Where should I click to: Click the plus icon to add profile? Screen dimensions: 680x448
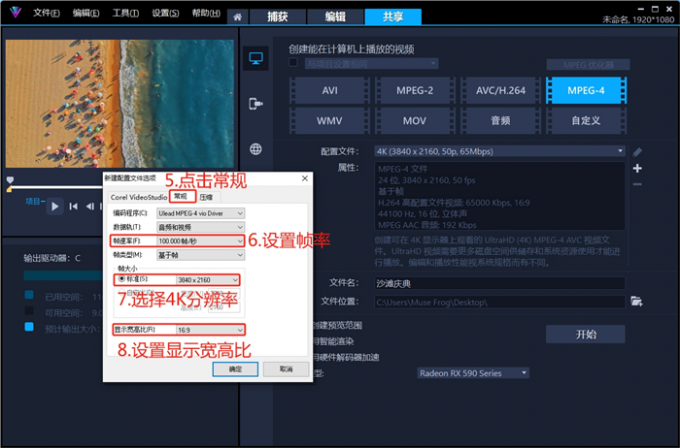(x=637, y=168)
